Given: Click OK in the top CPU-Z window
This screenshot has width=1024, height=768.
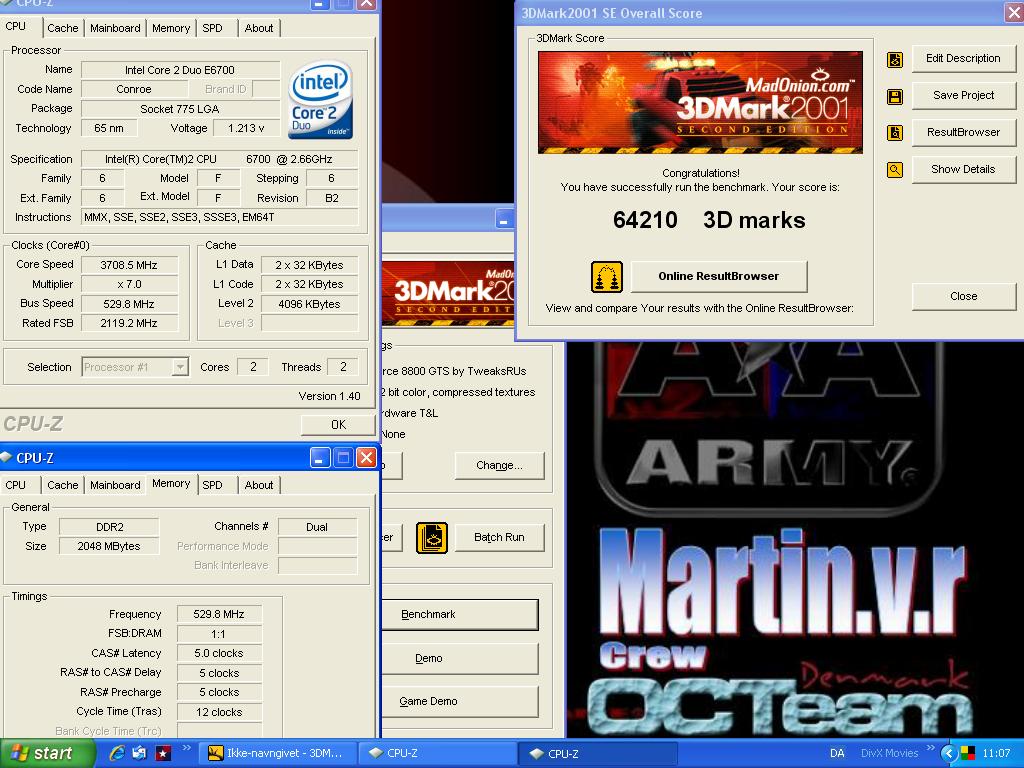Looking at the screenshot, I should (338, 425).
